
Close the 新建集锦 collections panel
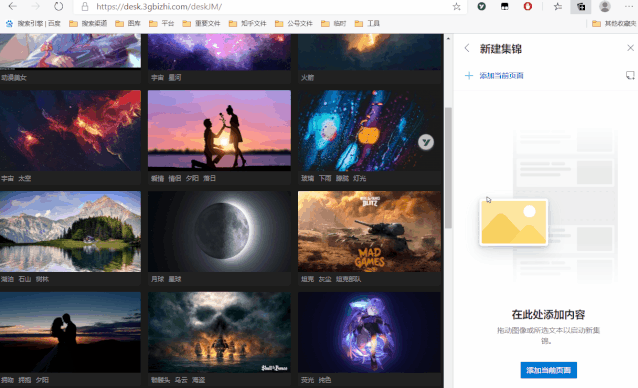coord(630,48)
